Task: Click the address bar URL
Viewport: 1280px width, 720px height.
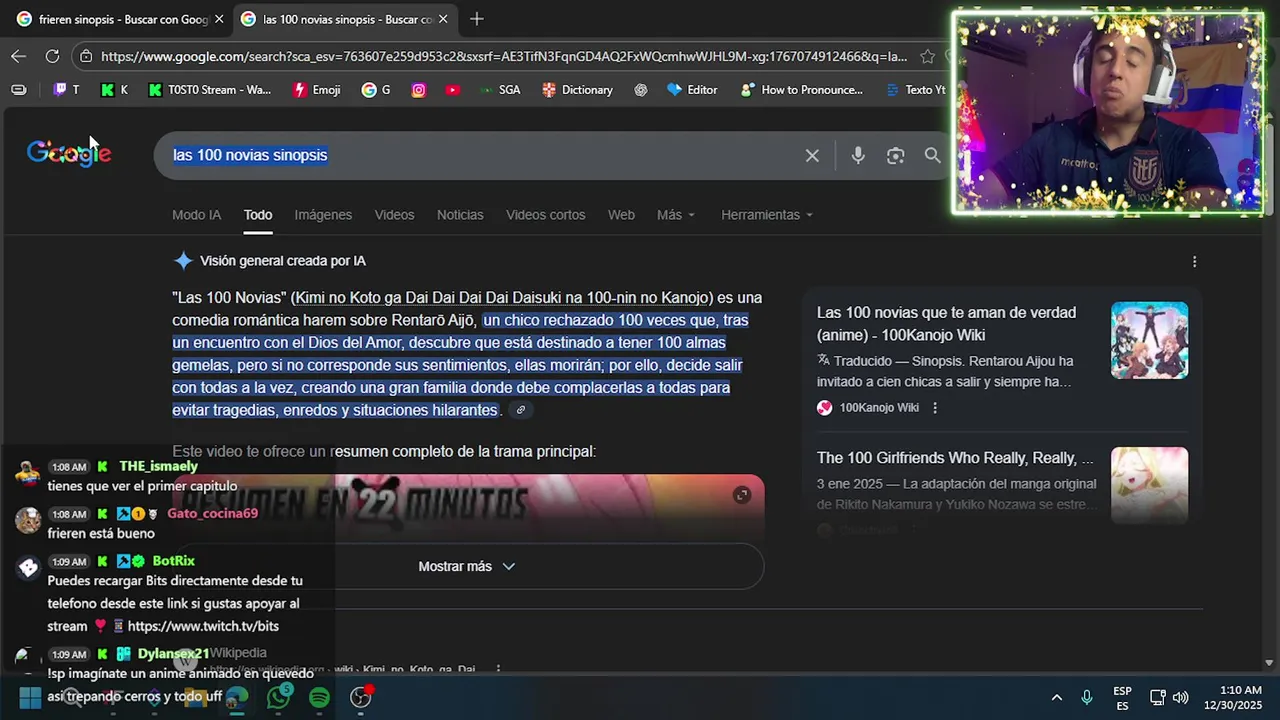Action: (x=503, y=57)
